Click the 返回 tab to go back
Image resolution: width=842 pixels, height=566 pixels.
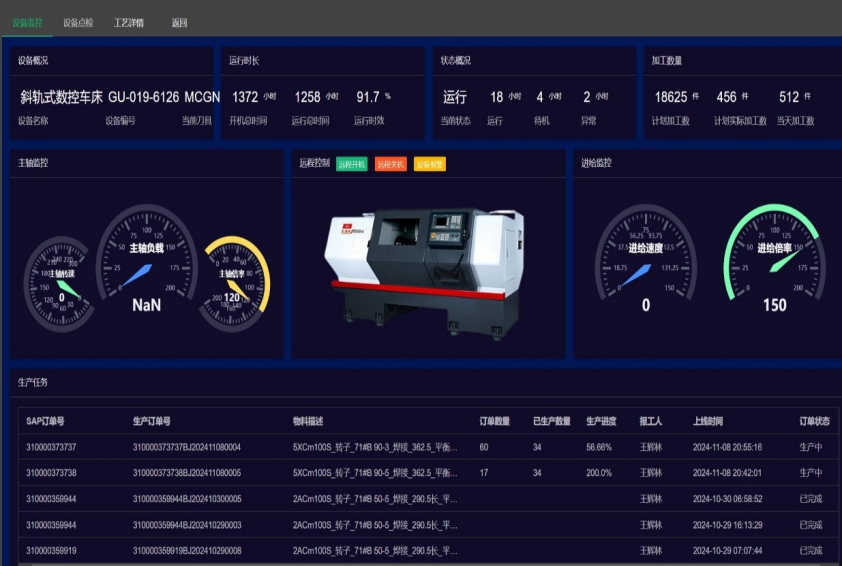[179, 22]
